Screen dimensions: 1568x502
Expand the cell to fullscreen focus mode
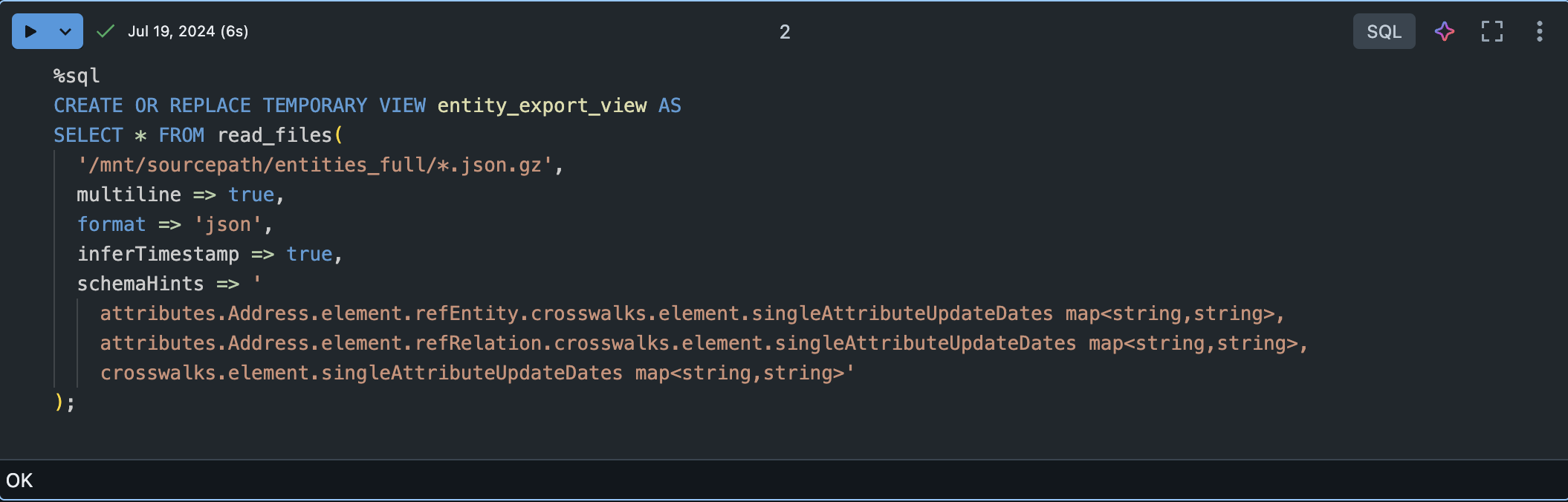1491,31
